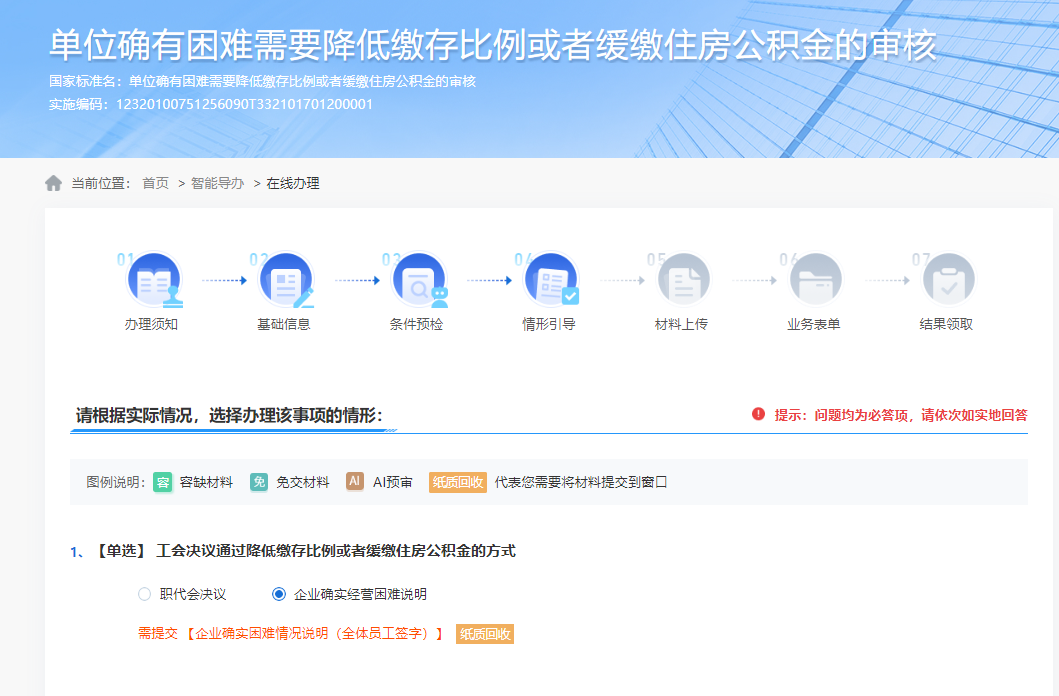The width and height of the screenshot is (1059, 696).
Task: Click the 条件预检 step icon
Action: [419, 278]
